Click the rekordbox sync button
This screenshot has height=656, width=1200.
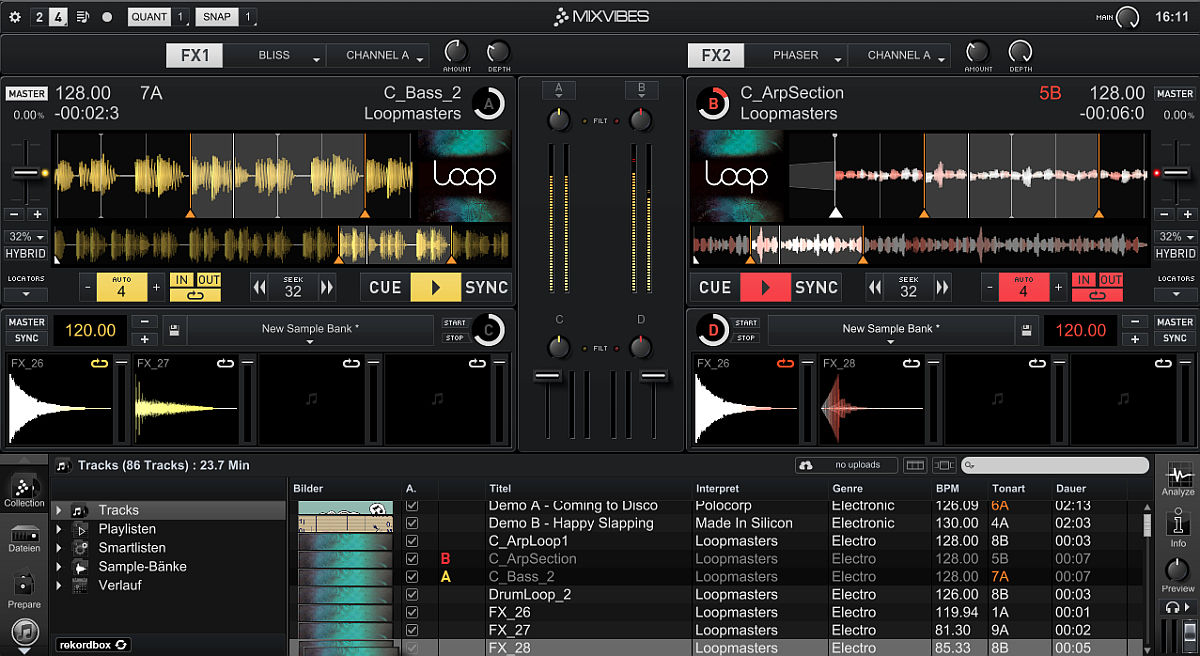93,645
